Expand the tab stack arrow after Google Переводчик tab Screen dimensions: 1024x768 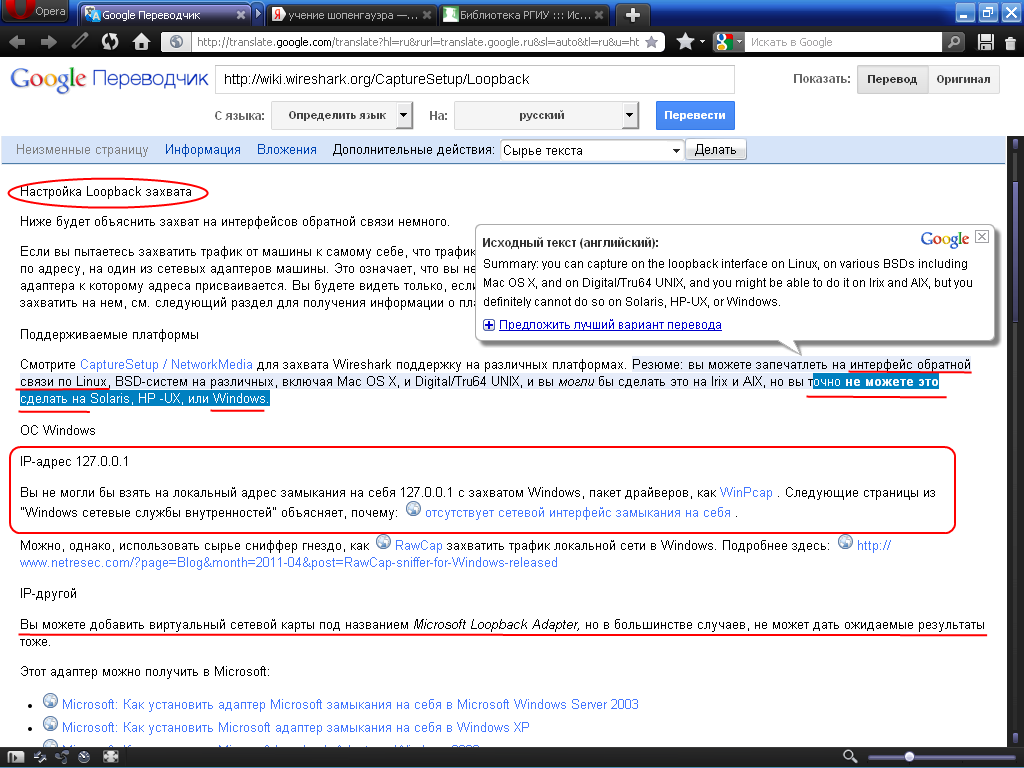coord(258,14)
